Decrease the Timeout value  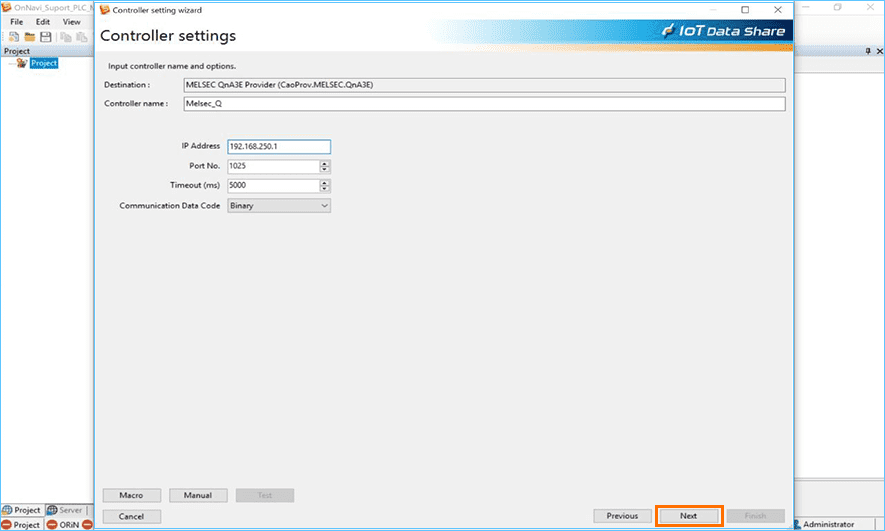[x=325, y=188]
